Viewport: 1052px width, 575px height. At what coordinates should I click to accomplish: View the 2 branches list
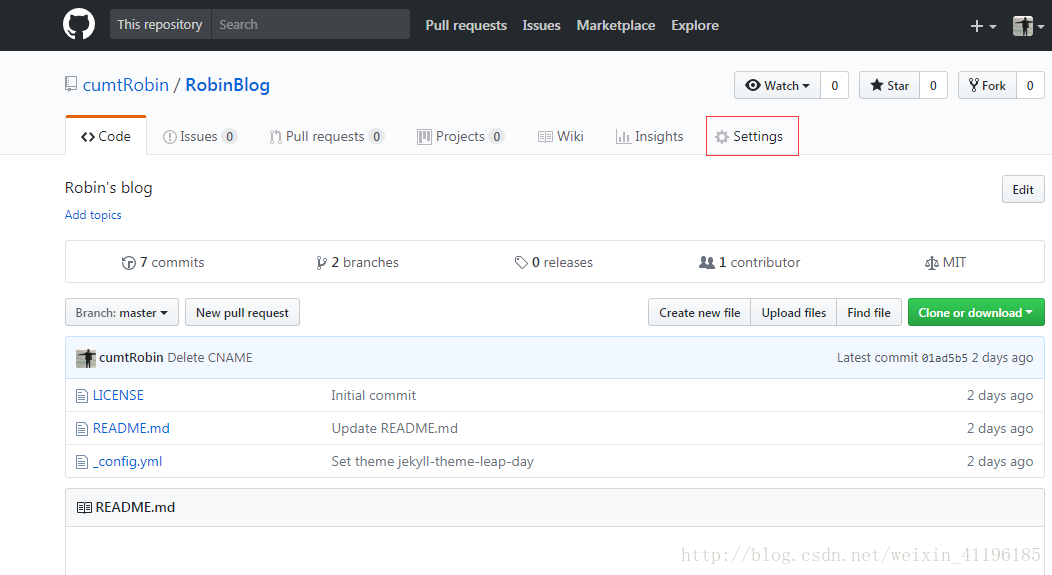(x=358, y=262)
